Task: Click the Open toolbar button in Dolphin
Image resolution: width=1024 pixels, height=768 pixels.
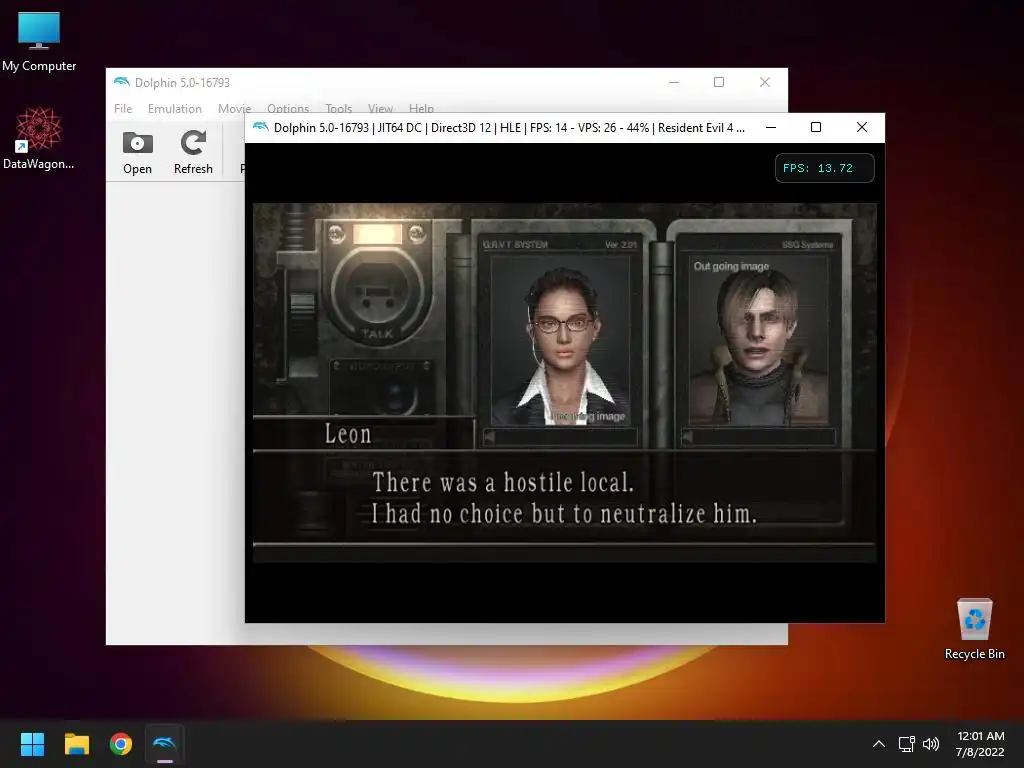Action: [137, 153]
